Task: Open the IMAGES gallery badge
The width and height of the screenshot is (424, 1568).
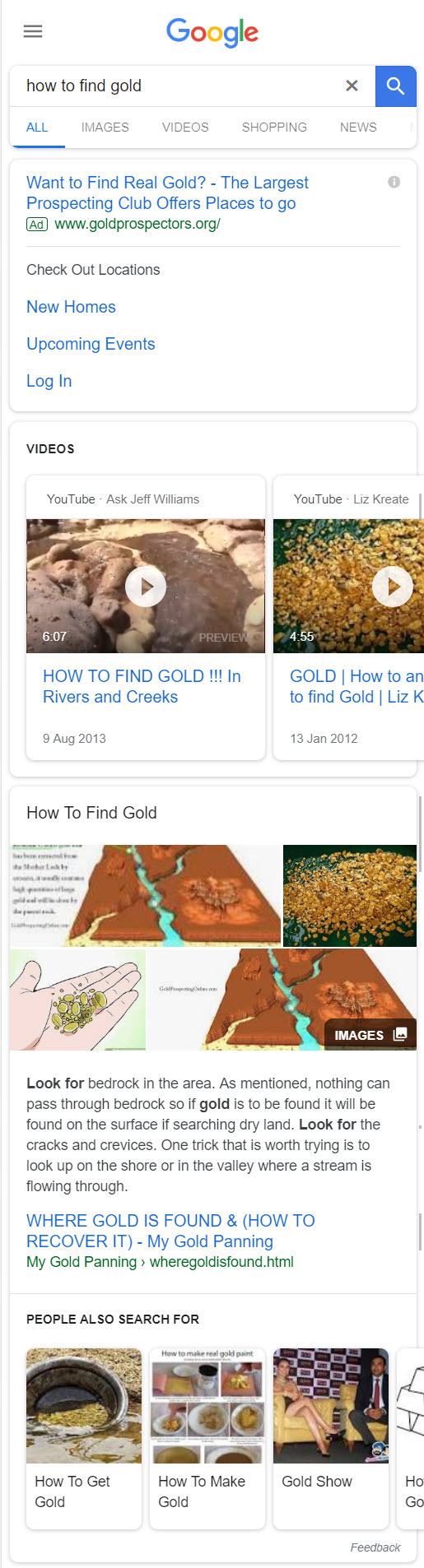Action: pyautogui.click(x=370, y=1035)
